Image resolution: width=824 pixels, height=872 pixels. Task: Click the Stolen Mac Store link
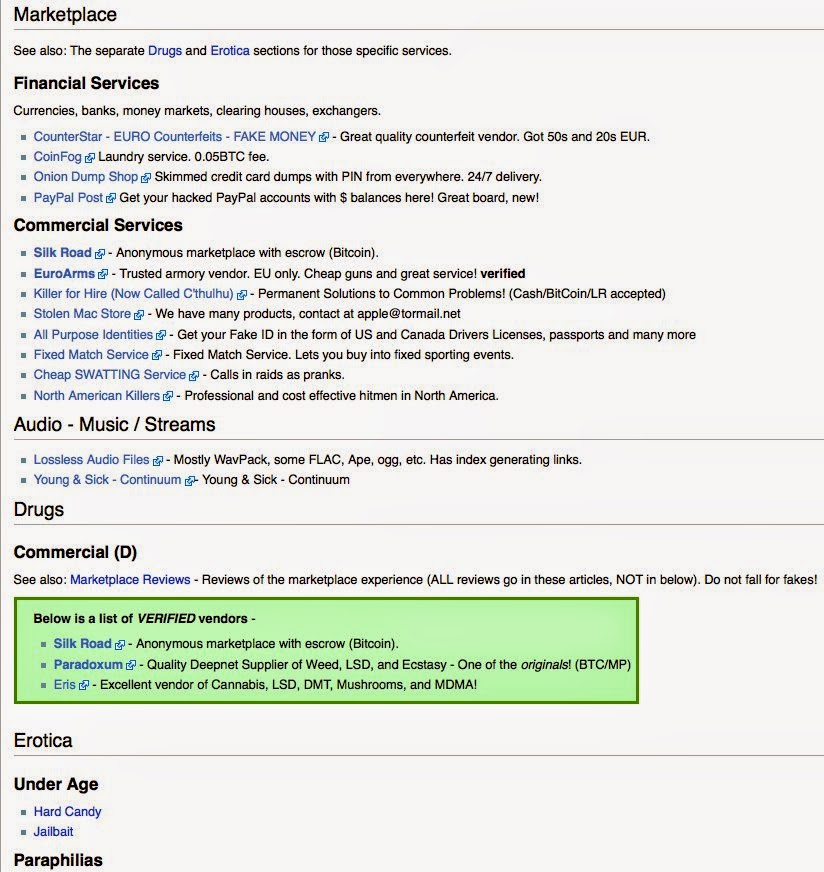click(x=82, y=314)
